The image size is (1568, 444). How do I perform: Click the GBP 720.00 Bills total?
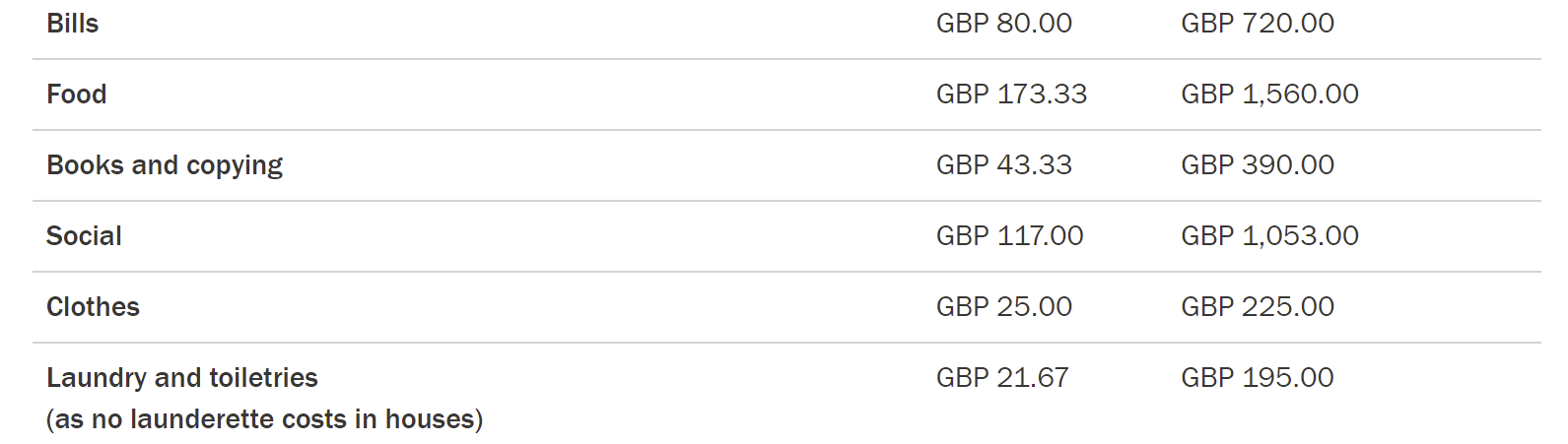1258,24
